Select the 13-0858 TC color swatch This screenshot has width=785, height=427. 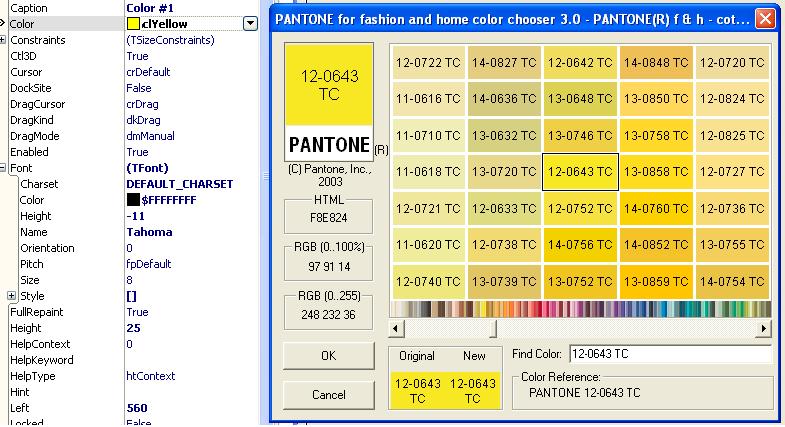click(x=656, y=172)
